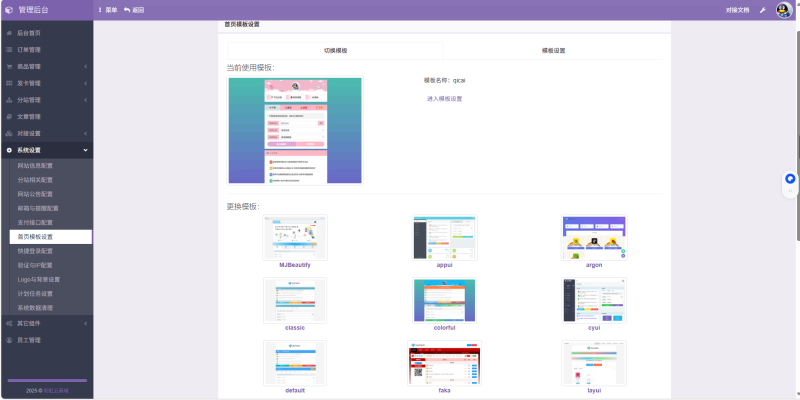Screen dimensions: 800x400
Task: Switch to the 模板设置 tab
Action: 553,51
